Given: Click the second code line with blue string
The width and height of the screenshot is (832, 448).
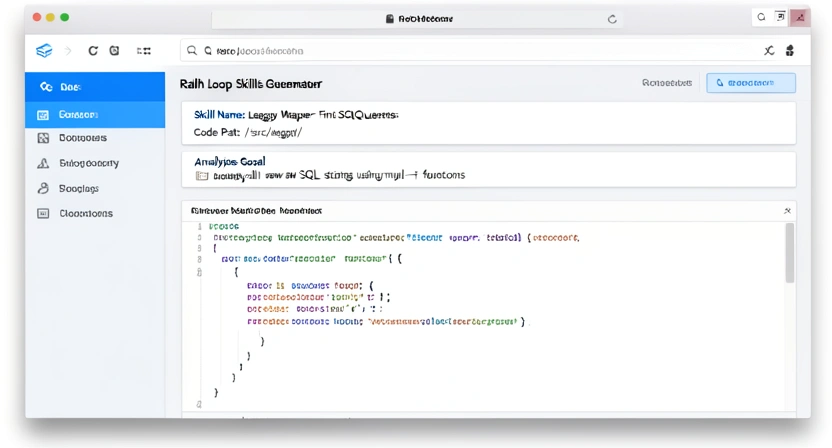Looking at the screenshot, I should coord(396,238).
